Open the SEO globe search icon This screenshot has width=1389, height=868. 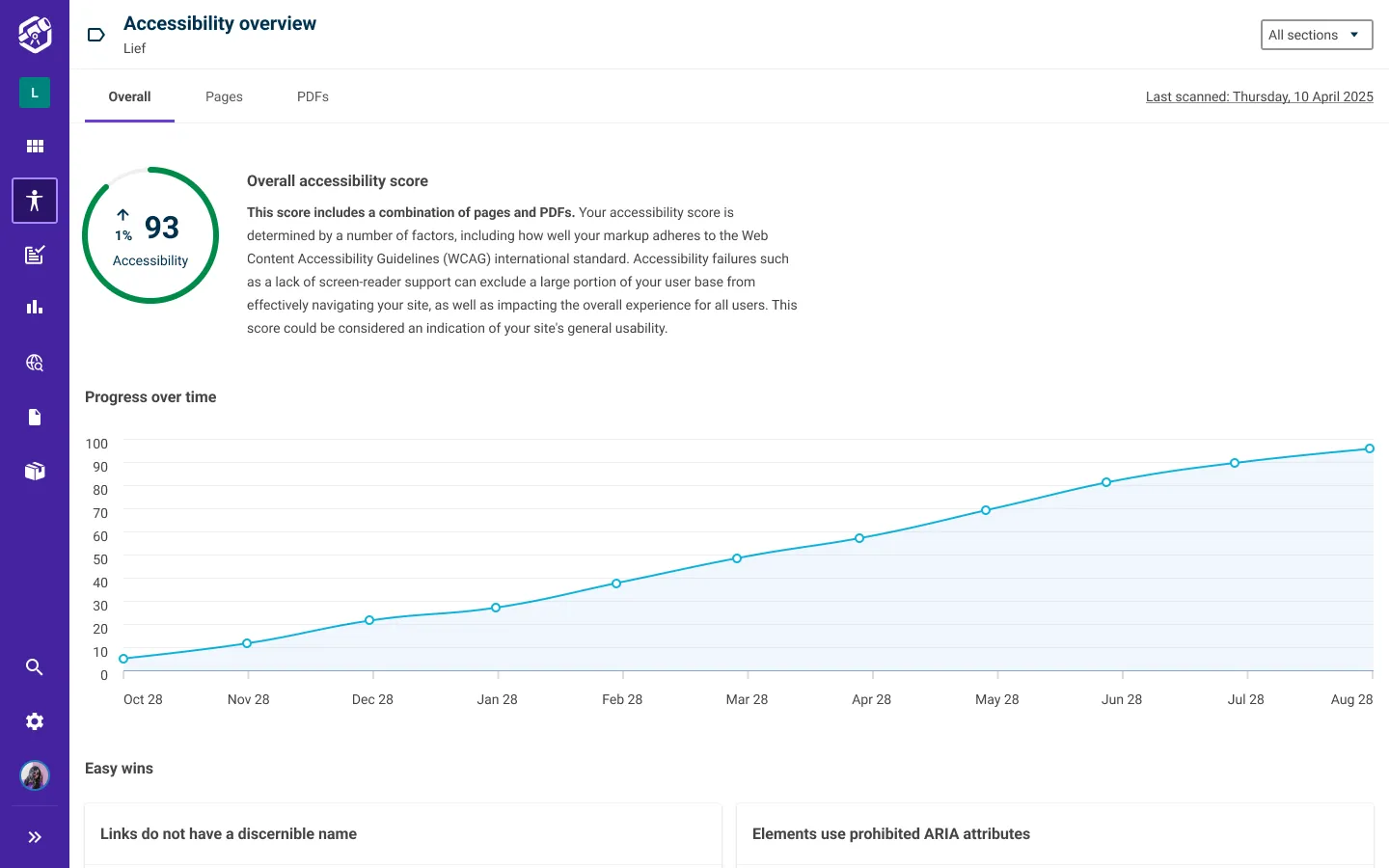(x=34, y=363)
